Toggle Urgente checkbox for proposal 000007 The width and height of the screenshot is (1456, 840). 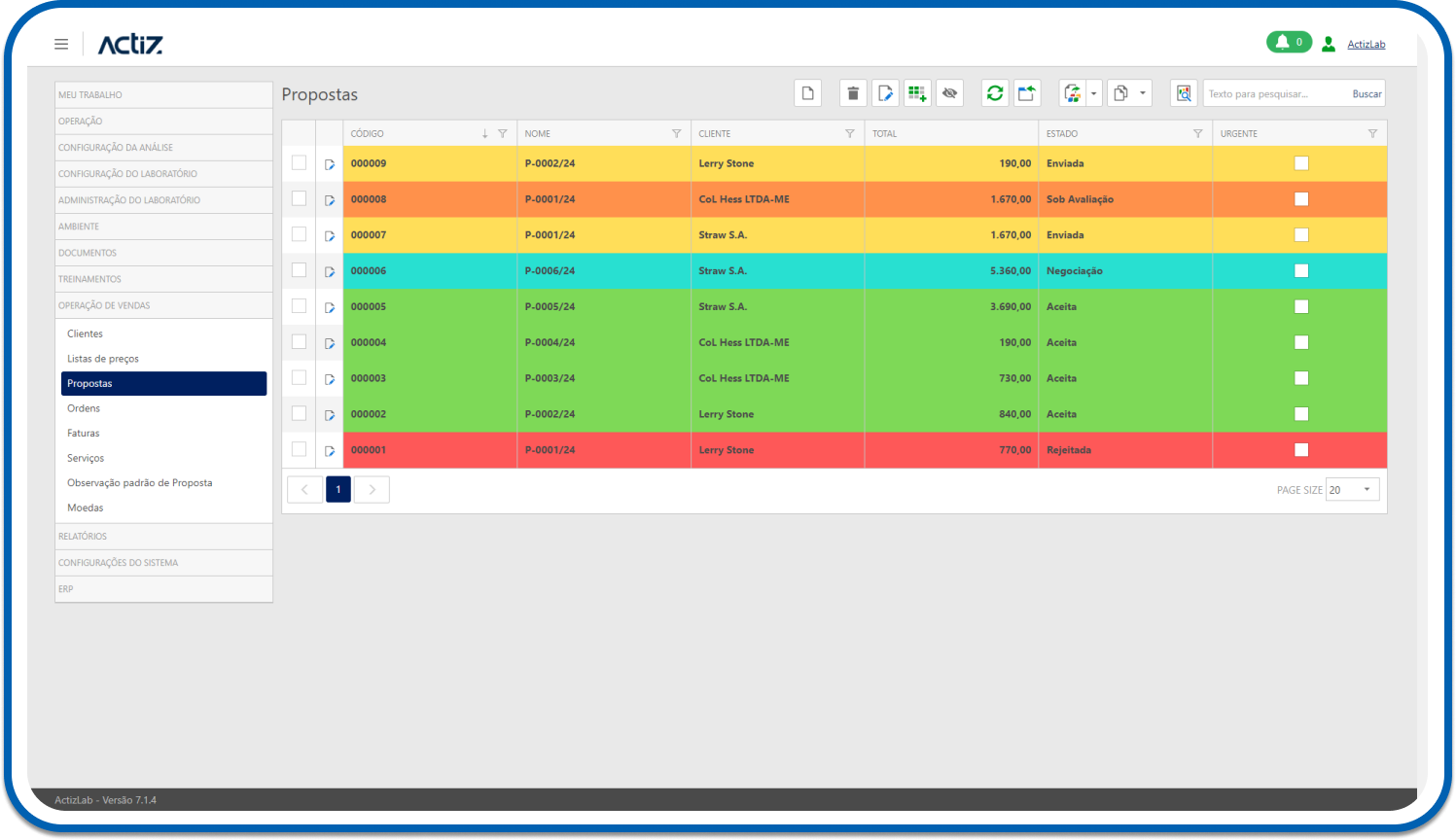[x=1301, y=235]
